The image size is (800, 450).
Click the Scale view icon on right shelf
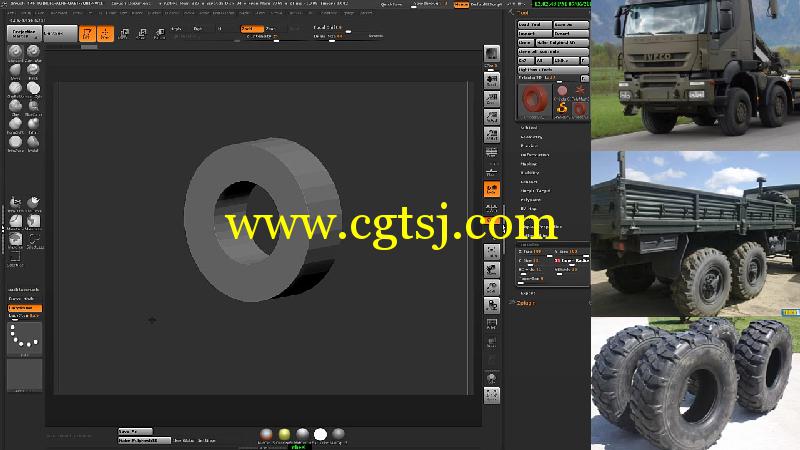pos(492,287)
